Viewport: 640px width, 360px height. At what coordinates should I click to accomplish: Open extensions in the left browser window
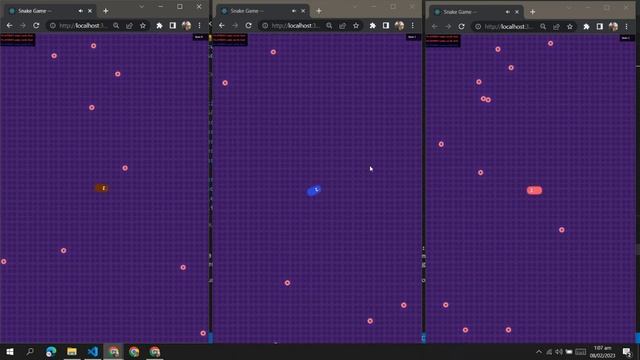(160, 25)
